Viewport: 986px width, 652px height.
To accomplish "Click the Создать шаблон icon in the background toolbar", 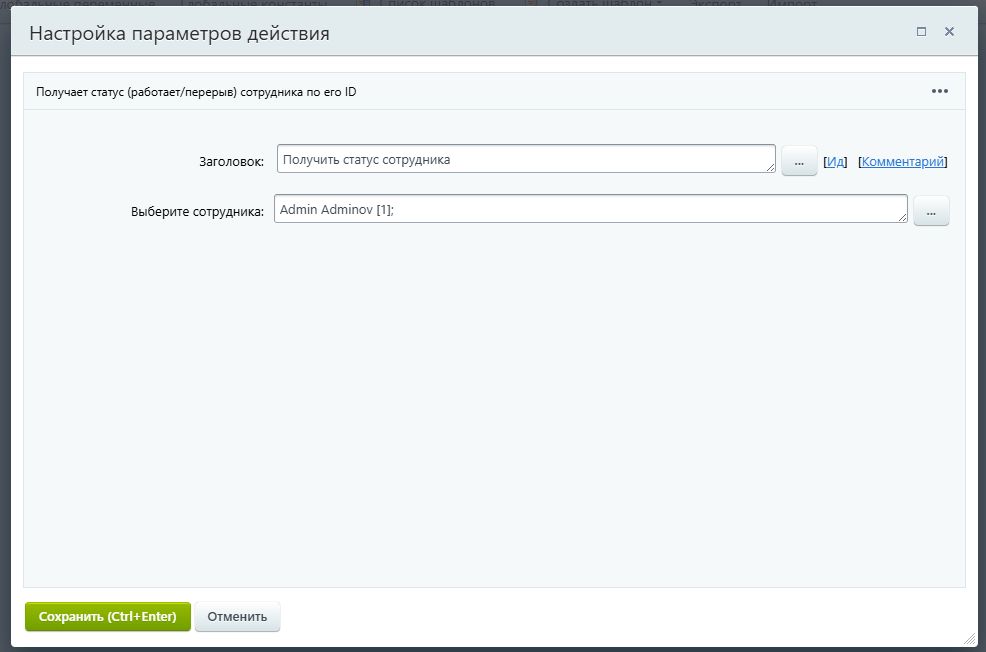I will tap(534, 3).
